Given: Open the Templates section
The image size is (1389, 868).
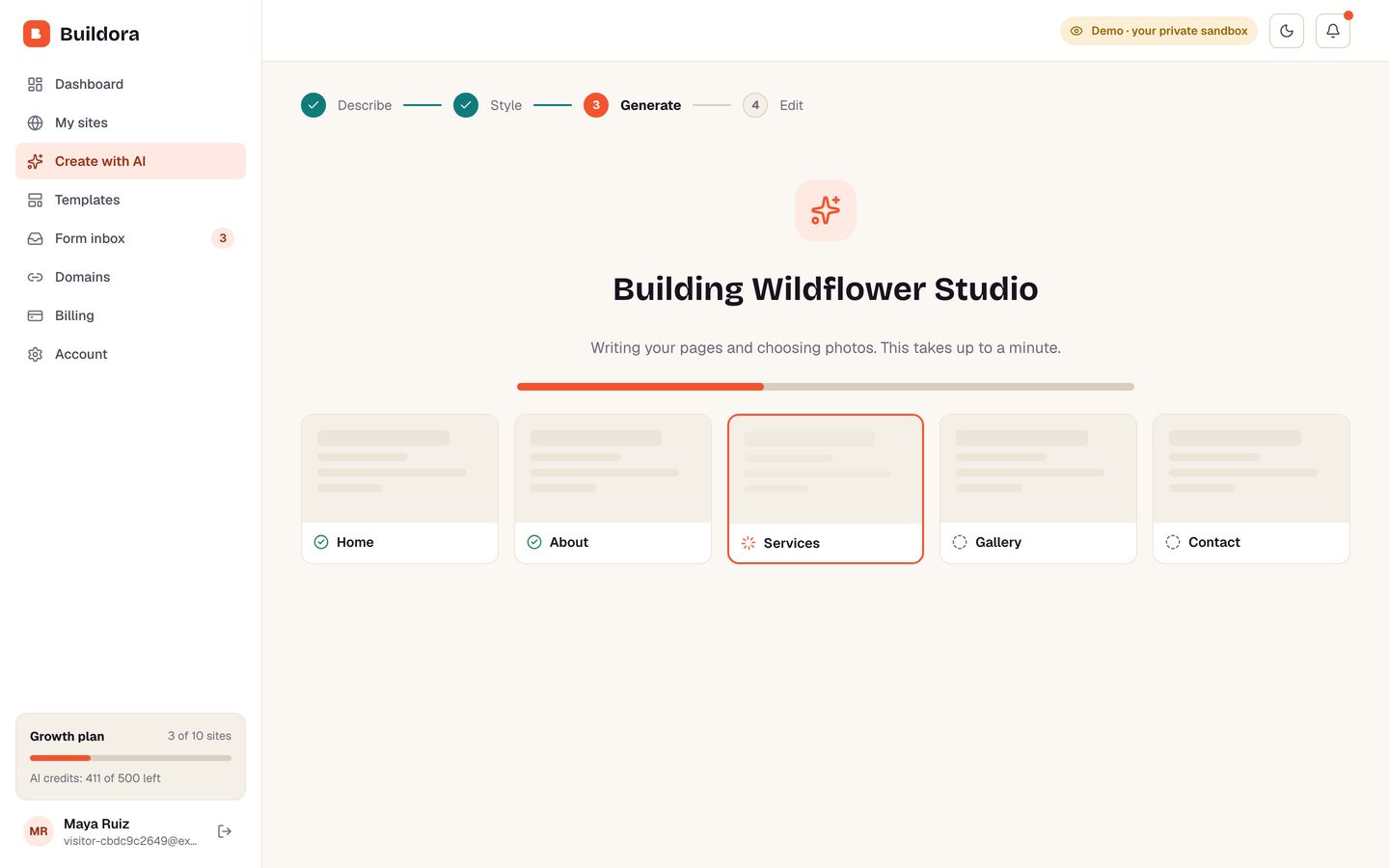Looking at the screenshot, I should click(130, 200).
